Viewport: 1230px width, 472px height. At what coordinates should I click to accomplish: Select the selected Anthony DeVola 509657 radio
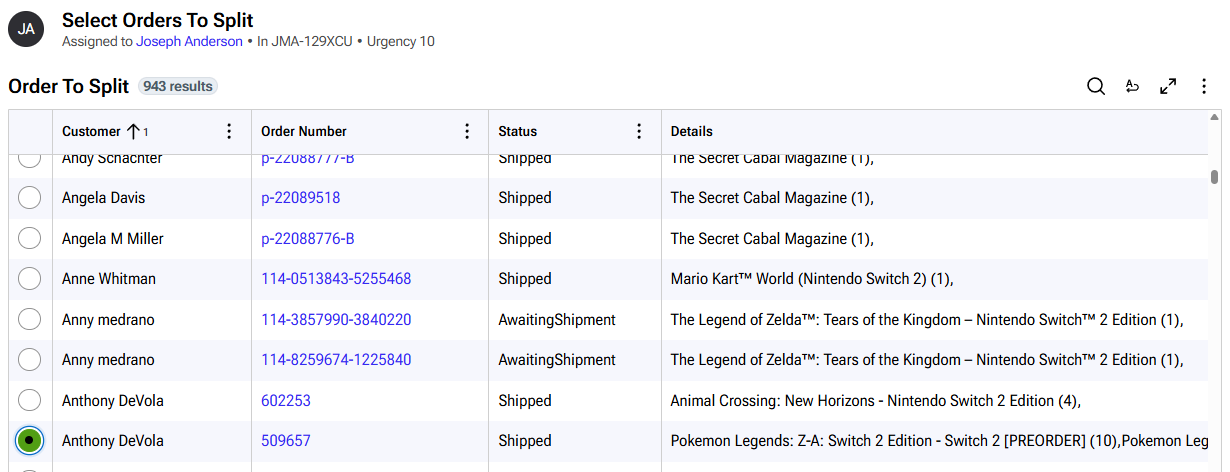pyautogui.click(x=30, y=440)
